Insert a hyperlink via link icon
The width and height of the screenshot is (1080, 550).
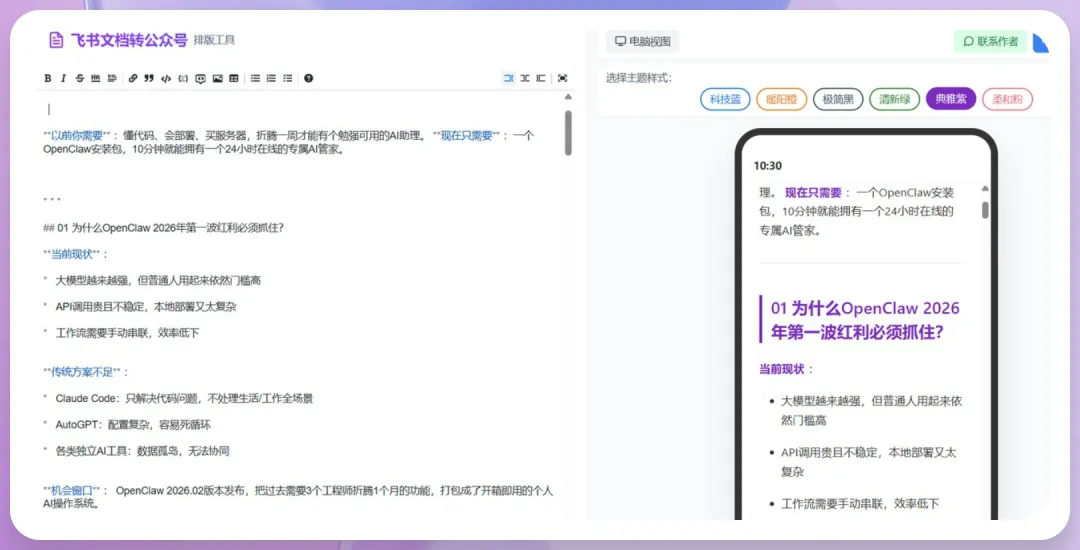pyautogui.click(x=133, y=78)
